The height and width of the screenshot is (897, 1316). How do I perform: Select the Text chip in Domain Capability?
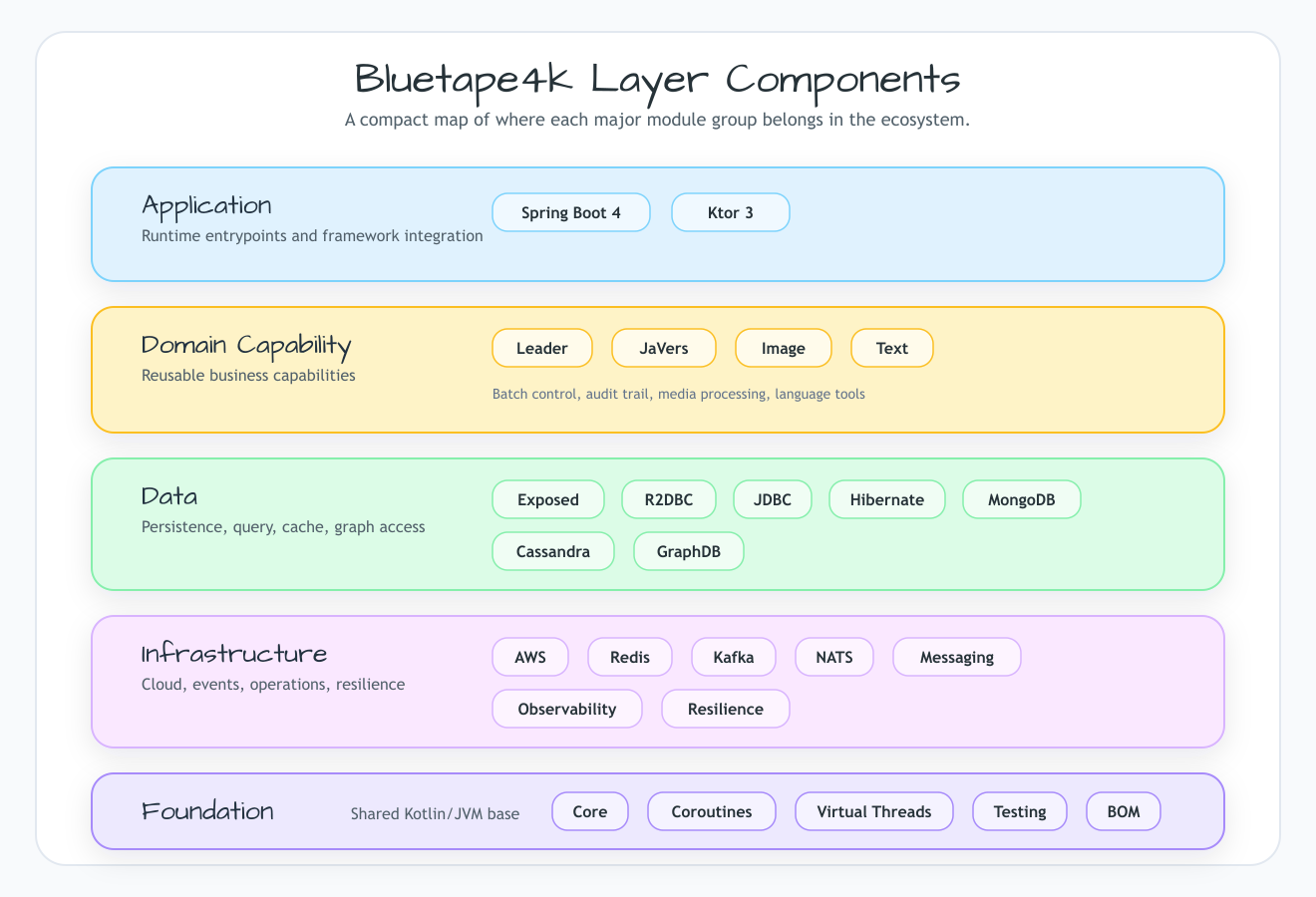892,348
